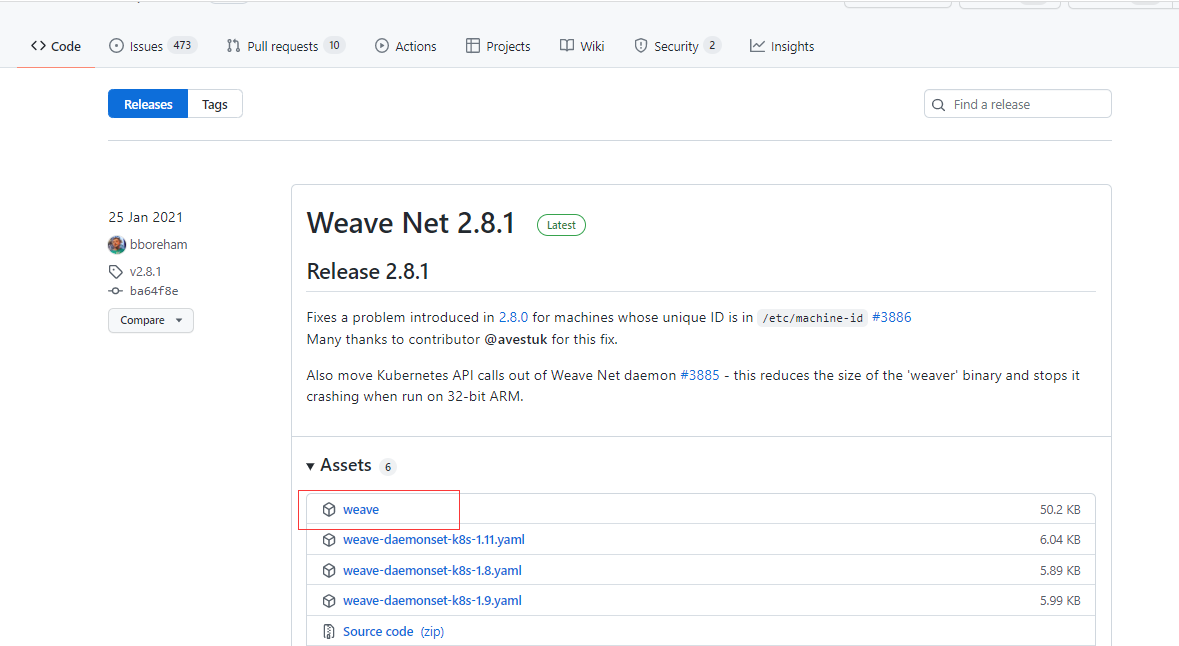Click the Projects table icon
This screenshot has width=1179, height=646.
pos(472,46)
